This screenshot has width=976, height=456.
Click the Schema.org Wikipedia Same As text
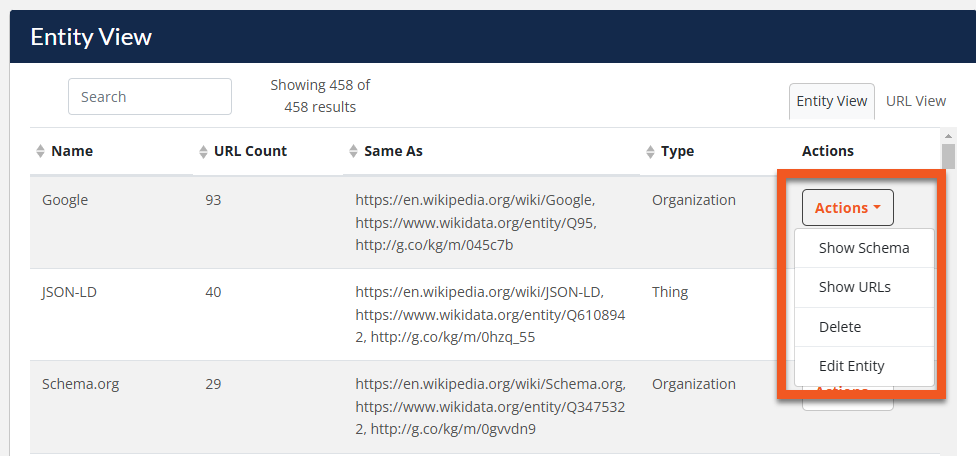point(490,384)
